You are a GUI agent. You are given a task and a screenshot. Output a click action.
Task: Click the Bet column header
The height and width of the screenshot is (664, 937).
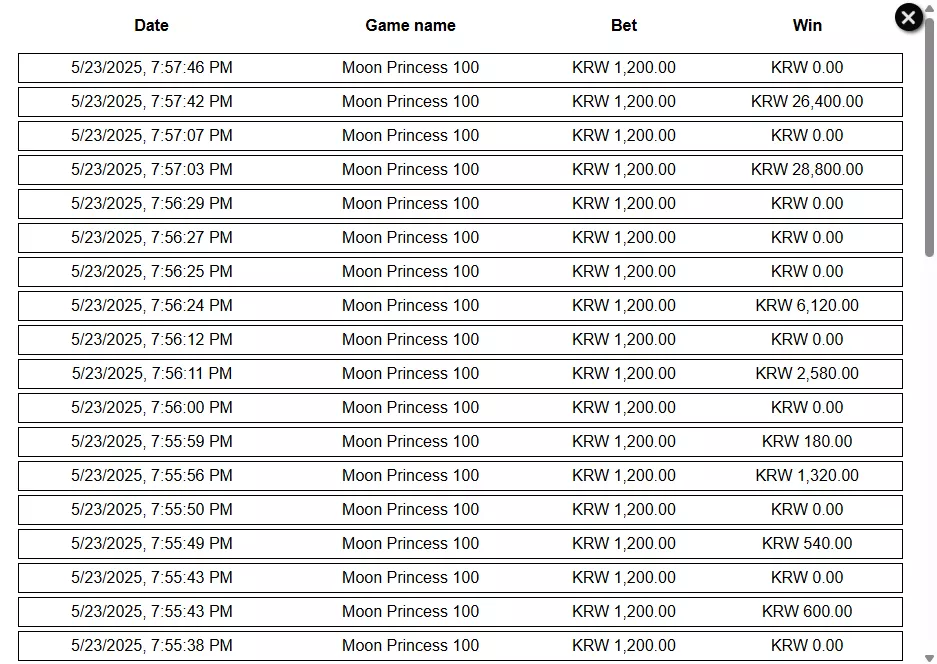624,25
